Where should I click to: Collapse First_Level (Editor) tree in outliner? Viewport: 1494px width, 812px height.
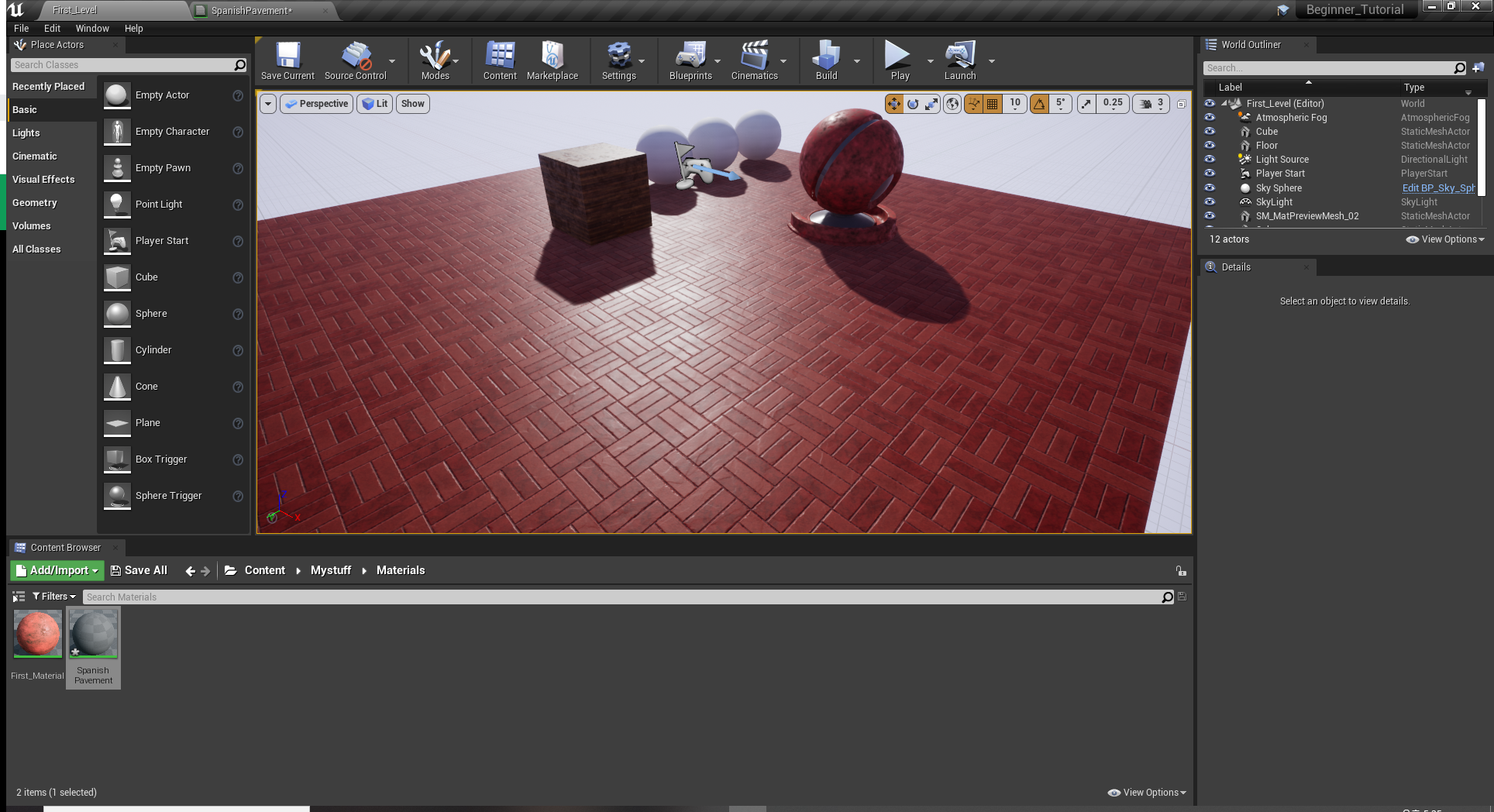point(1225,103)
